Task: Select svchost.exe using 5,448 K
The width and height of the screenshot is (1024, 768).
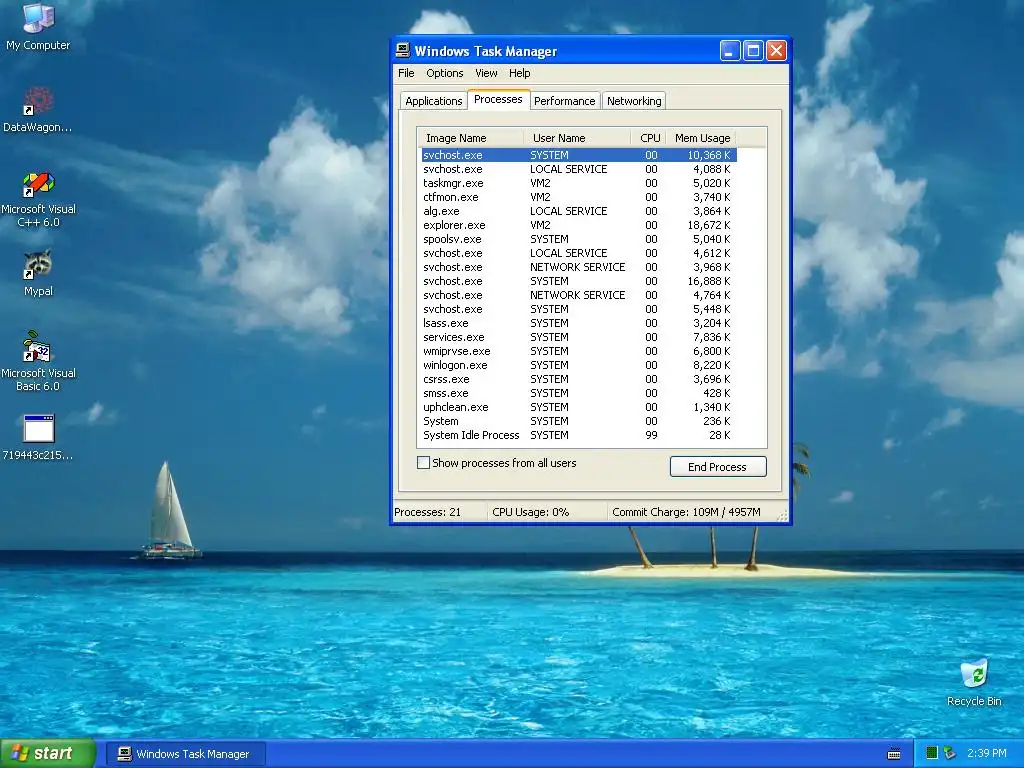Action: coord(579,310)
